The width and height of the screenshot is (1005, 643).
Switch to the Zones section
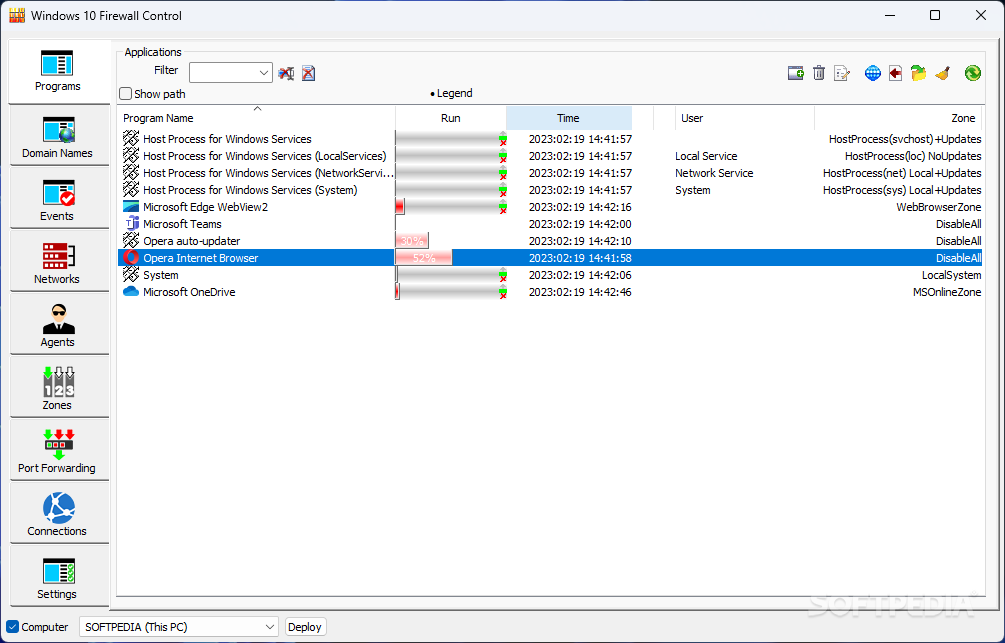[x=59, y=388]
